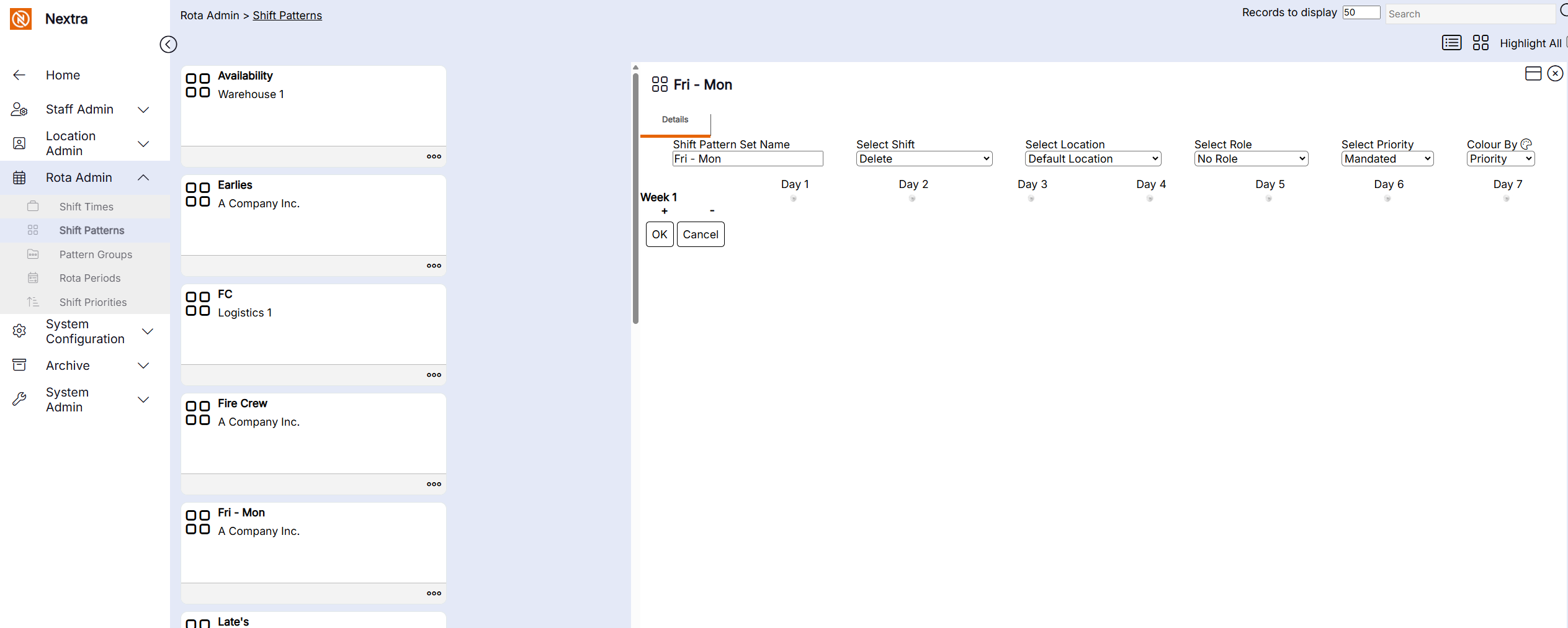Click the Shift Patterns breadcrumb link
Viewport: 1568px width, 628px height.
tap(287, 16)
